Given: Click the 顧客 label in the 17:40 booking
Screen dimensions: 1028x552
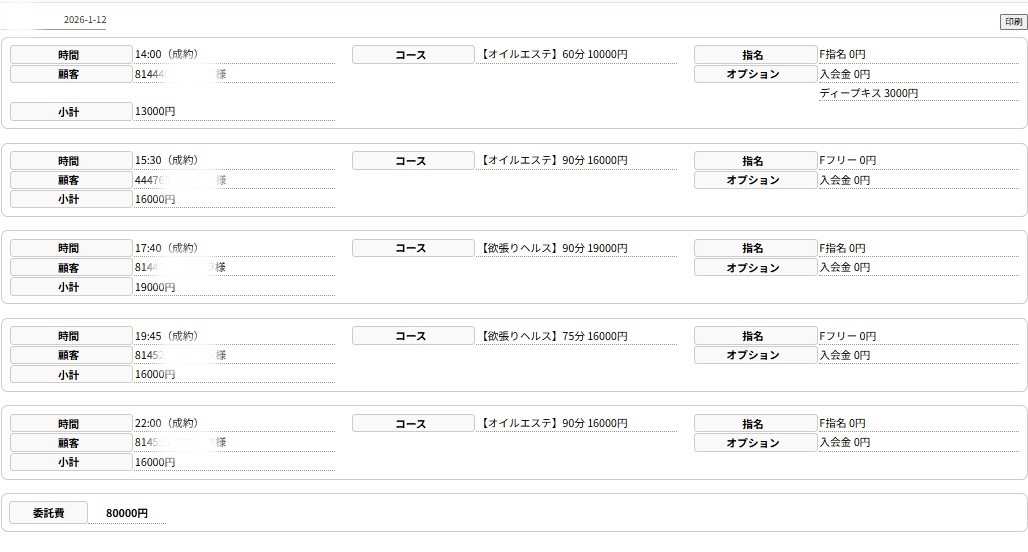Looking at the screenshot, I should point(70,268).
